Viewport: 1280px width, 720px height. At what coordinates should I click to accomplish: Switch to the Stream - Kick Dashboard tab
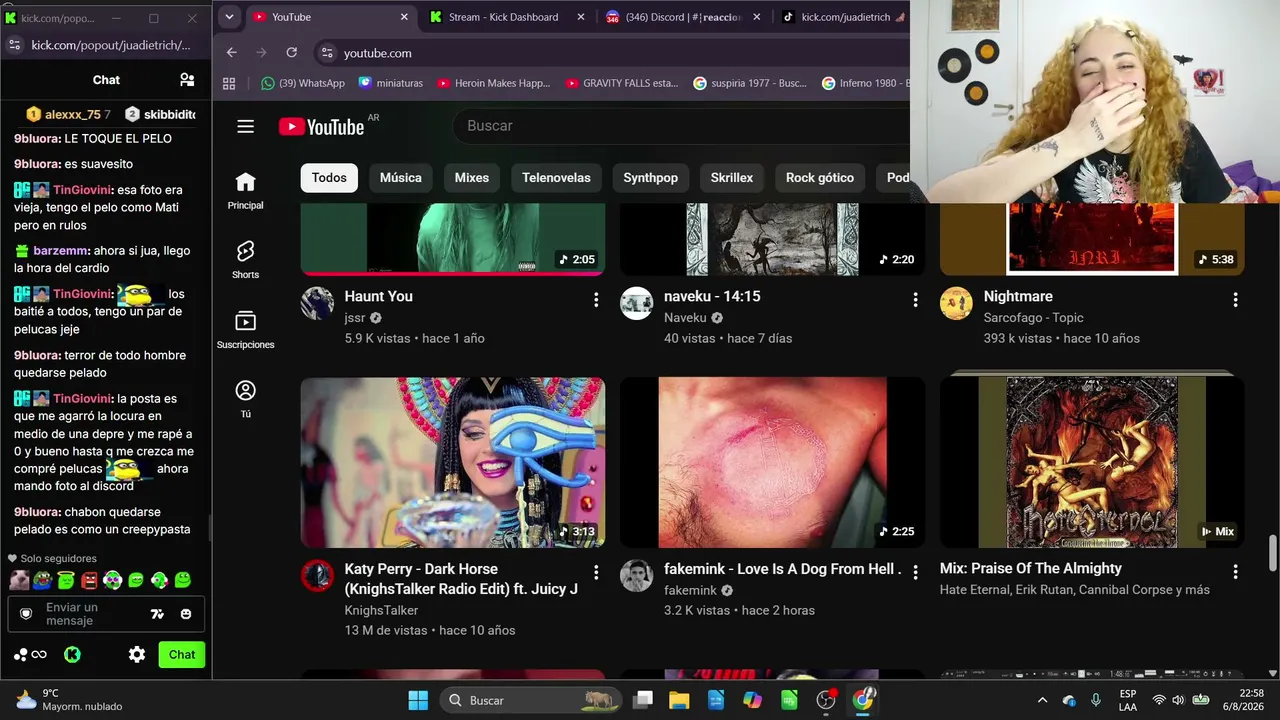click(507, 17)
